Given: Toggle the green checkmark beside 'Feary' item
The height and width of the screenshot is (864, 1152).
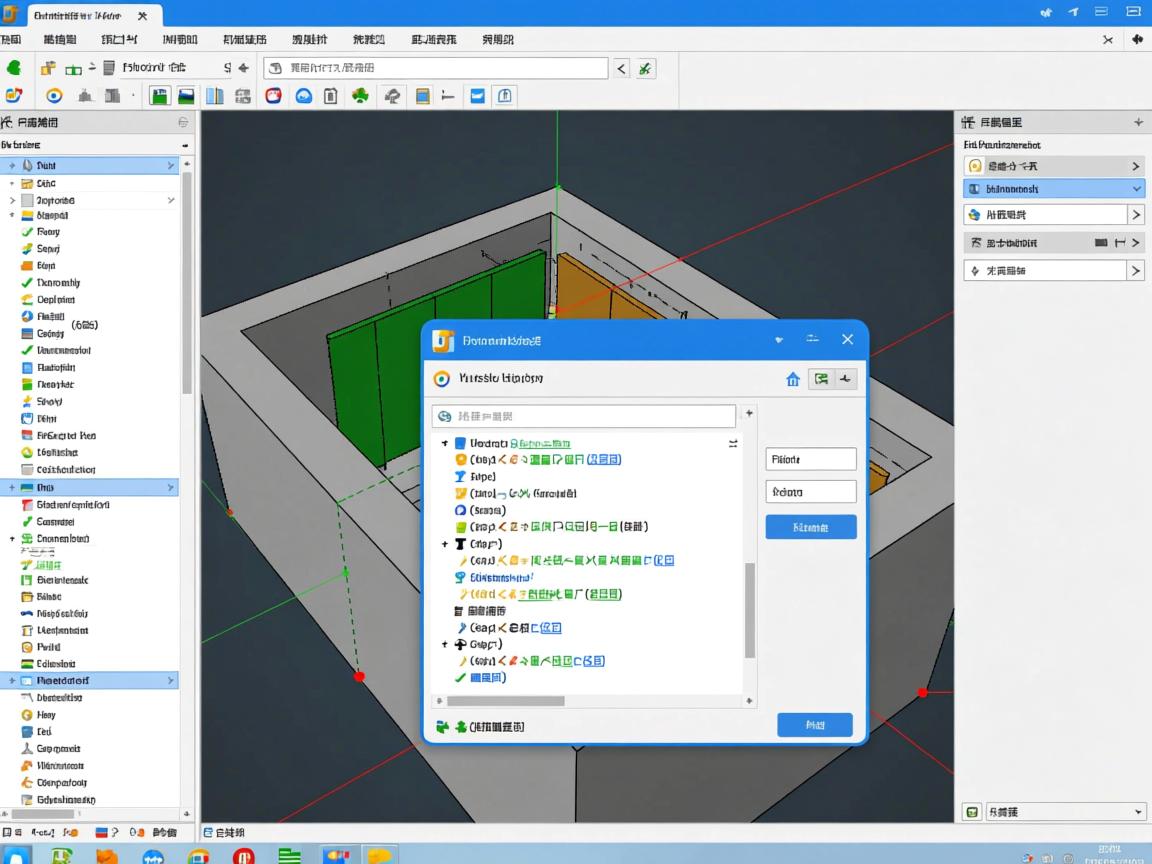Looking at the screenshot, I should (x=27, y=232).
